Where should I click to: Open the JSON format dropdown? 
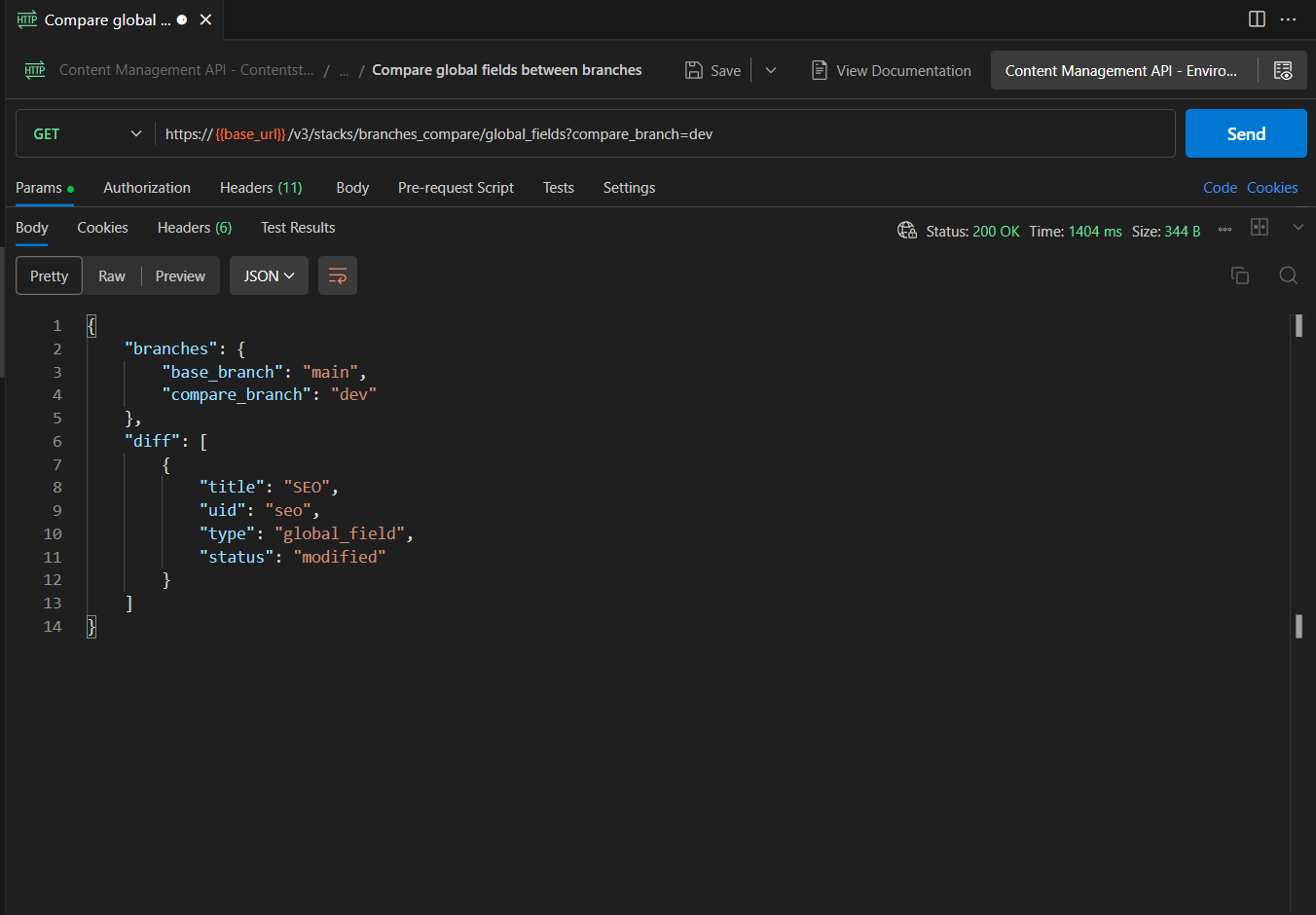coord(269,275)
